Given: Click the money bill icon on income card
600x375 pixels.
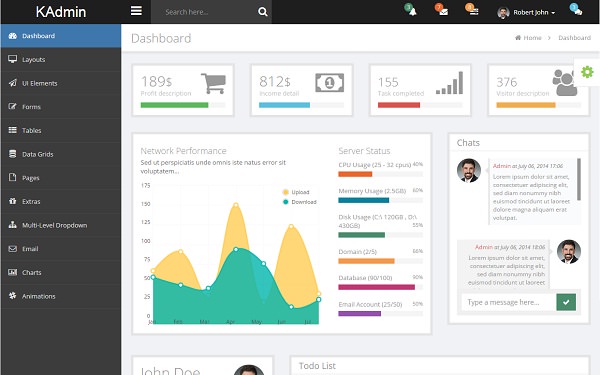Looking at the screenshot, I should pos(329,83).
